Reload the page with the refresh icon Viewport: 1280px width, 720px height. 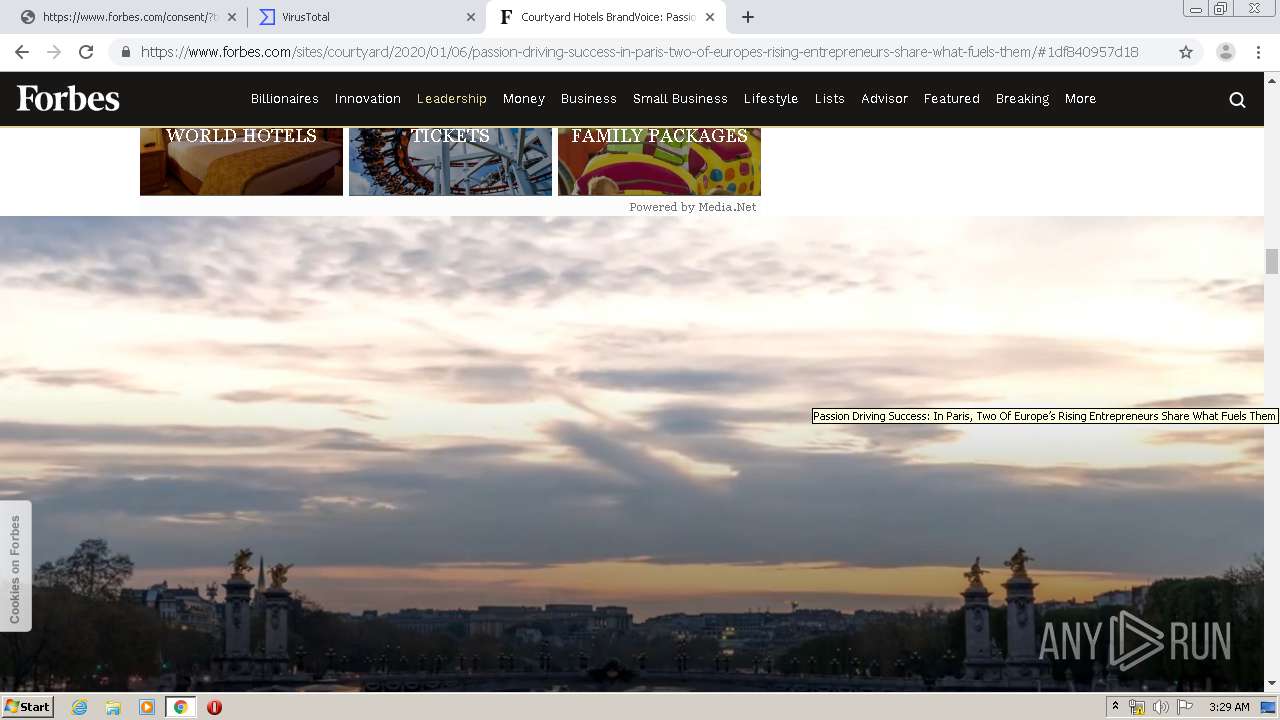click(86, 52)
